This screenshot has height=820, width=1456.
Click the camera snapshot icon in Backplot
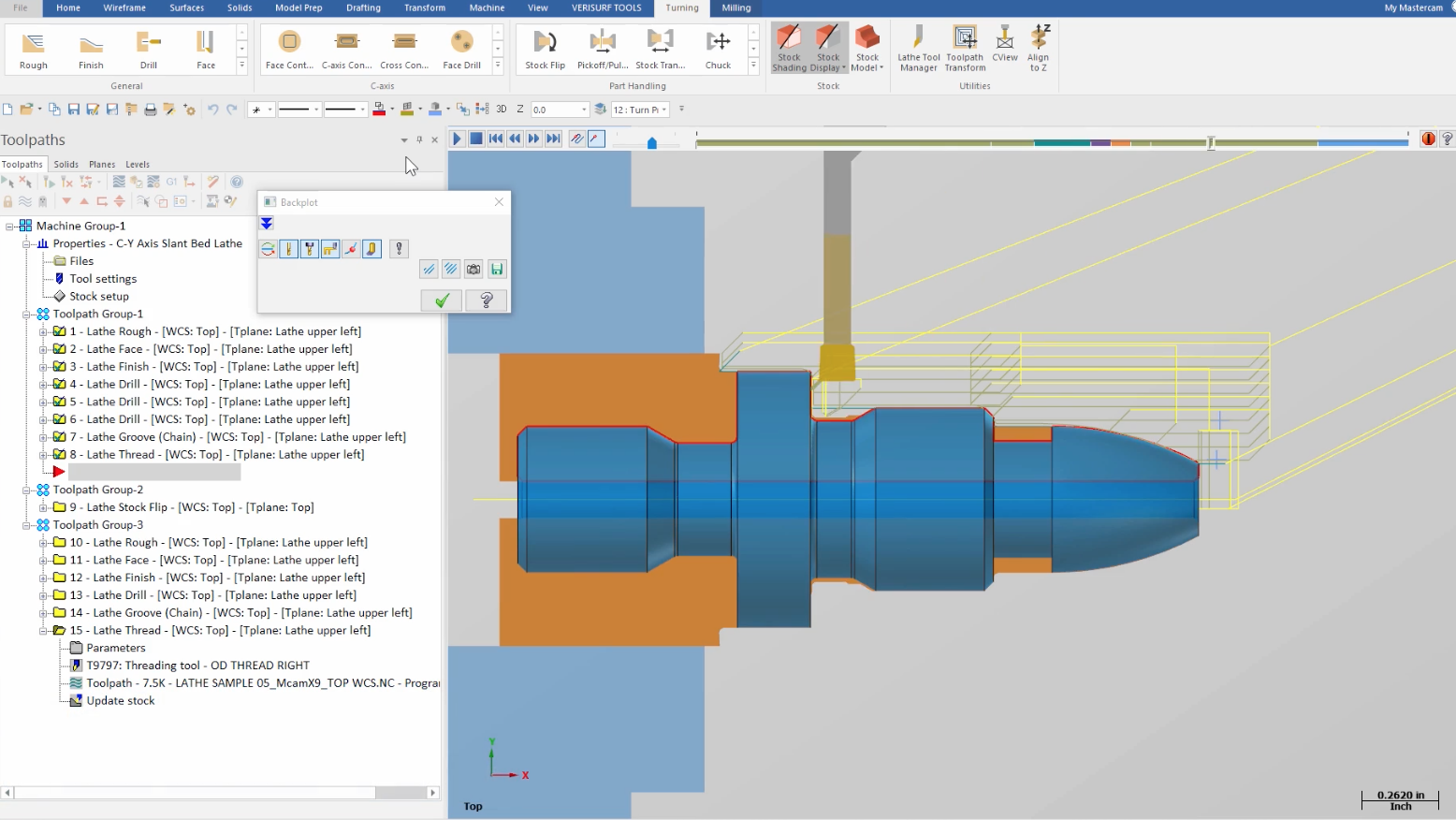[473, 270]
